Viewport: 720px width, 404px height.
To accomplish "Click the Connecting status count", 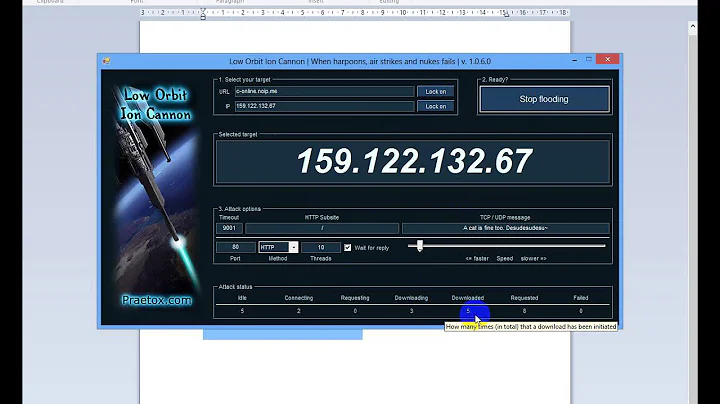I will point(298,311).
